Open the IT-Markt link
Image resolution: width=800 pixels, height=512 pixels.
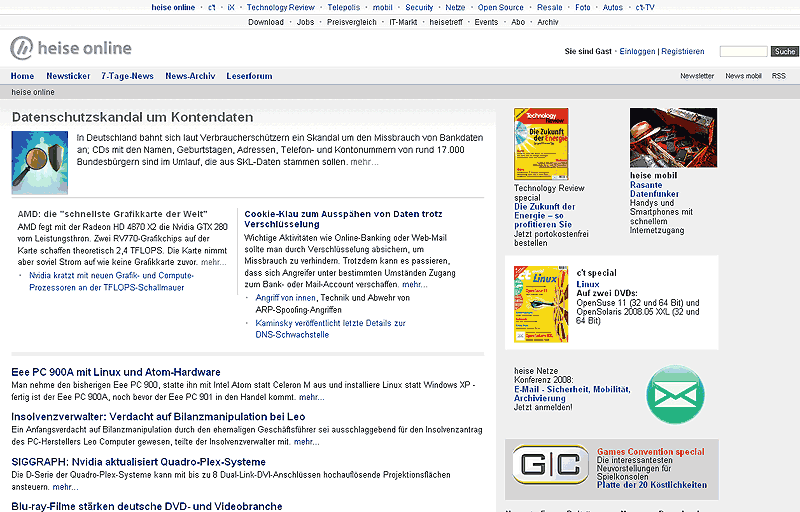point(403,22)
